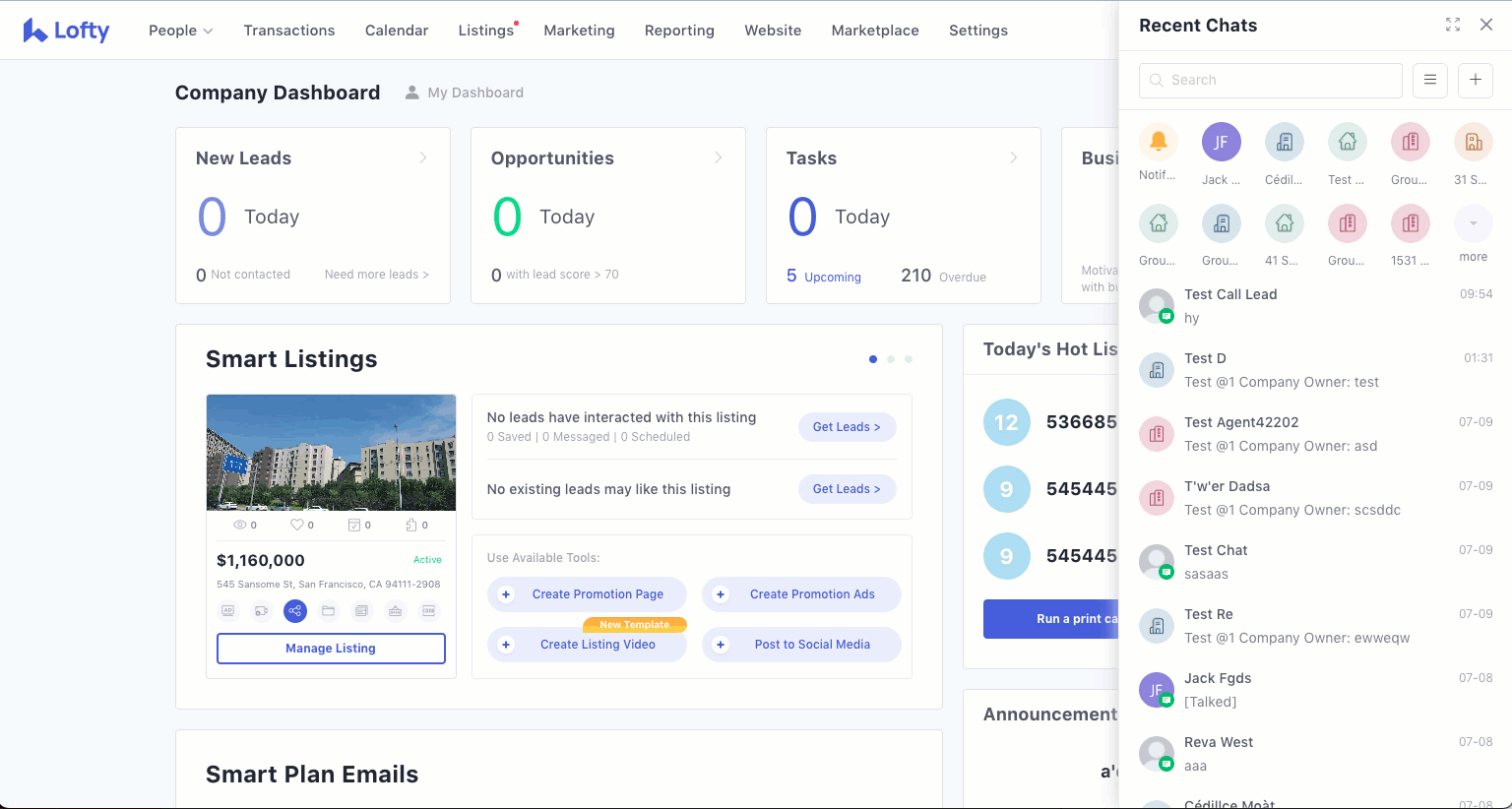
Task: Open New Leads card arrow
Action: pos(423,157)
